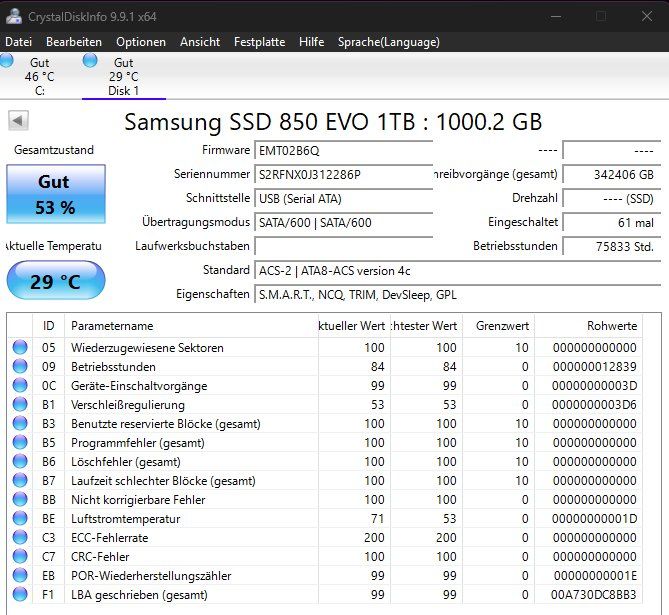Close the CrystalDiskInfo window
The image size is (669, 615).
647,16
